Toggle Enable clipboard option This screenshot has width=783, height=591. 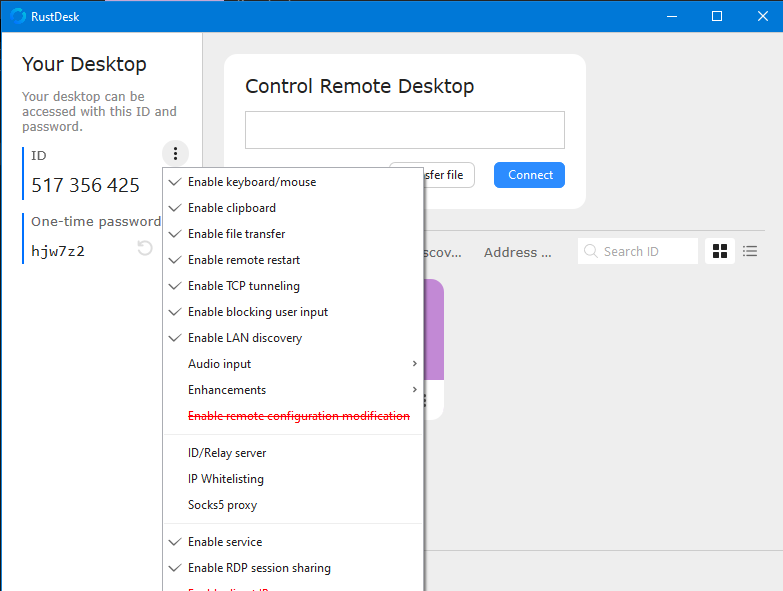[293, 208]
